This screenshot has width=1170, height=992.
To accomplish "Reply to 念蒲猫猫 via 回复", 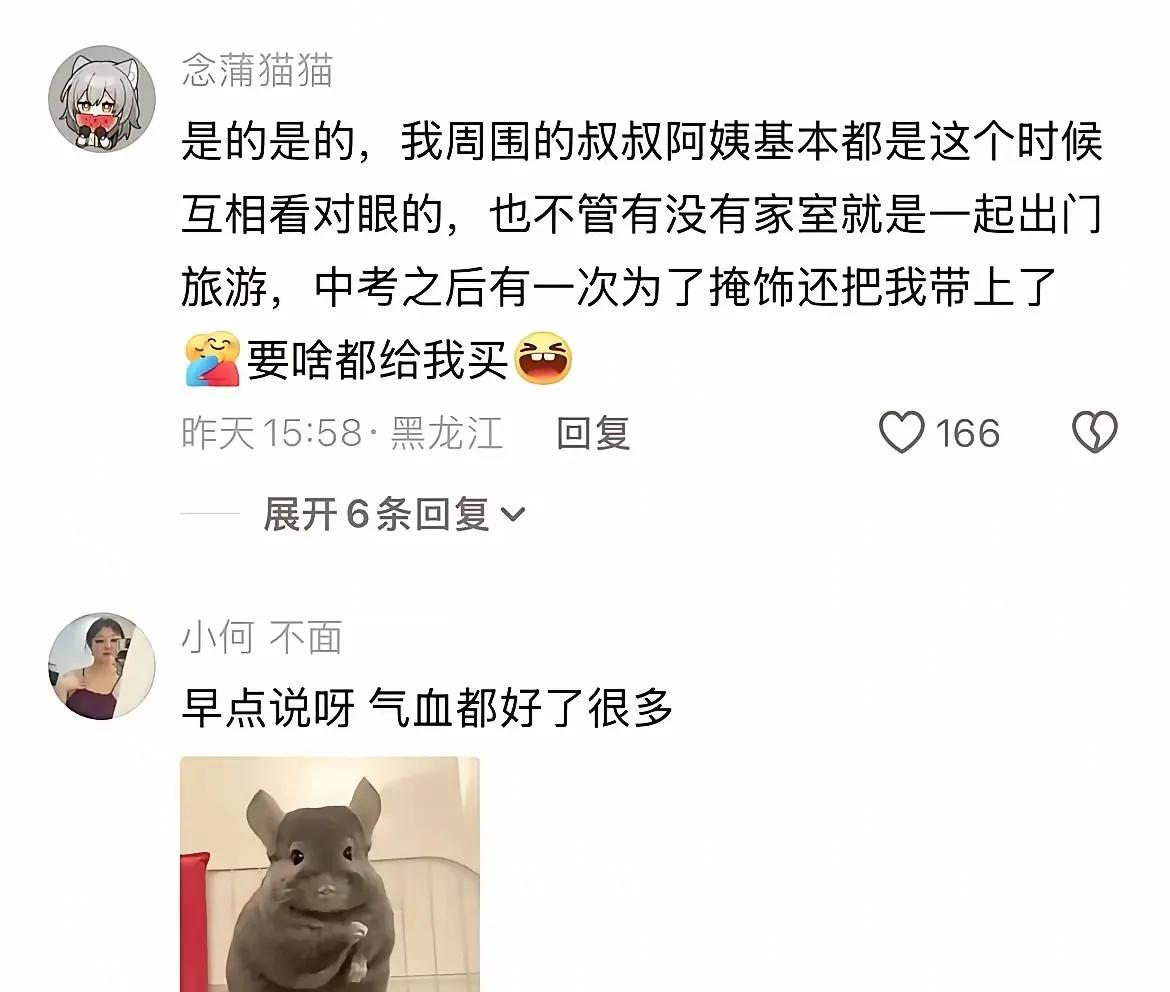I will pyautogui.click(x=593, y=433).
